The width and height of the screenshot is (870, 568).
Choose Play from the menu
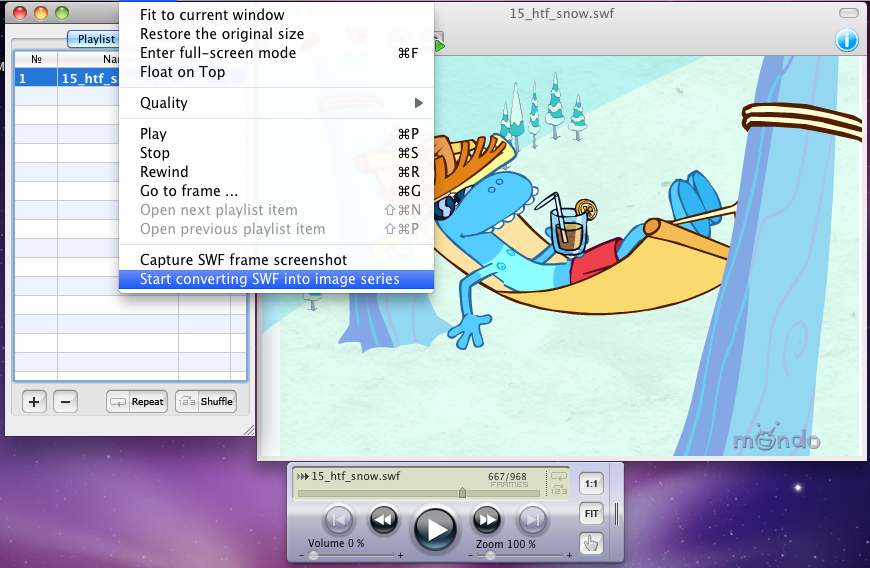click(x=276, y=134)
